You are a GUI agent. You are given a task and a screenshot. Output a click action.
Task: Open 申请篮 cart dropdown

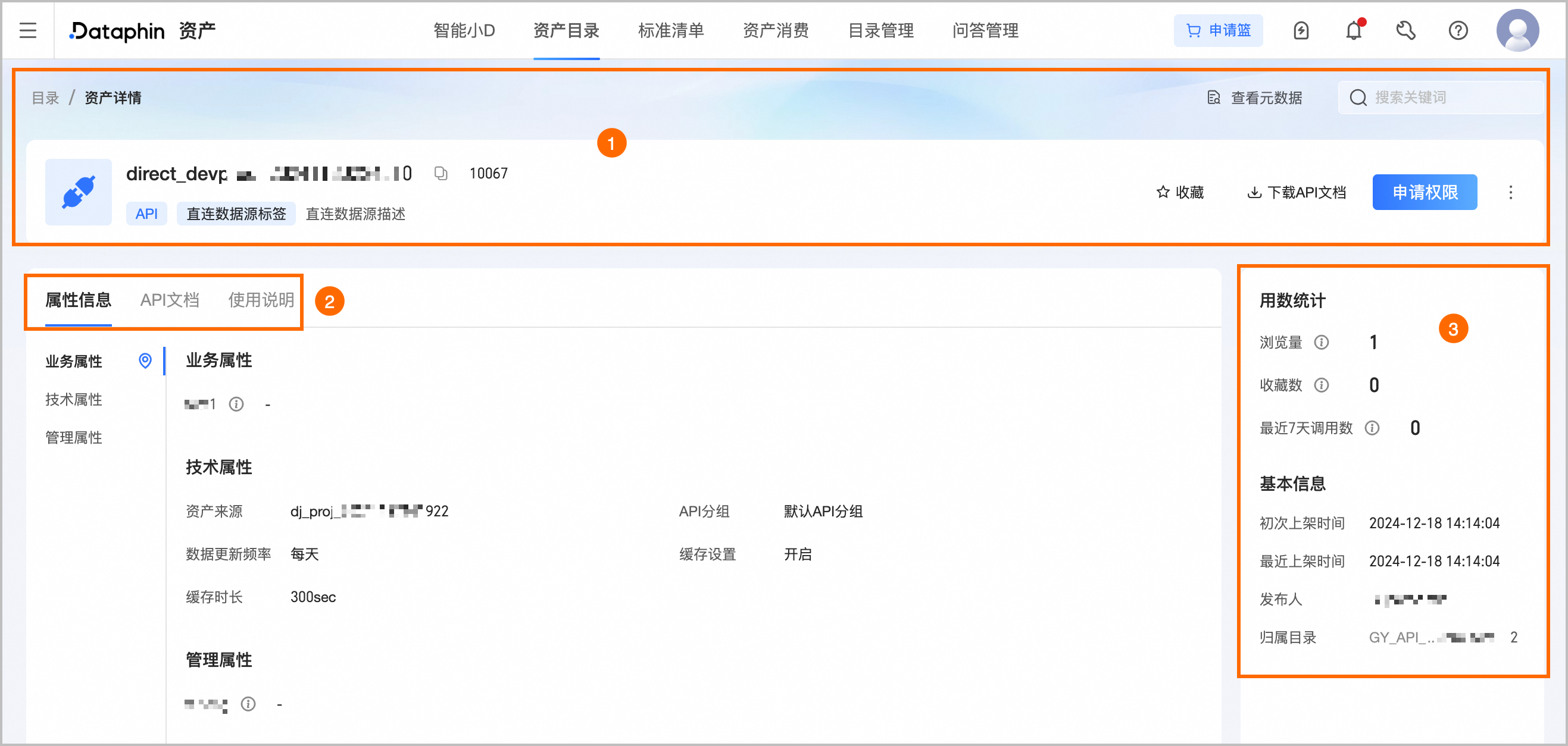click(x=1218, y=30)
